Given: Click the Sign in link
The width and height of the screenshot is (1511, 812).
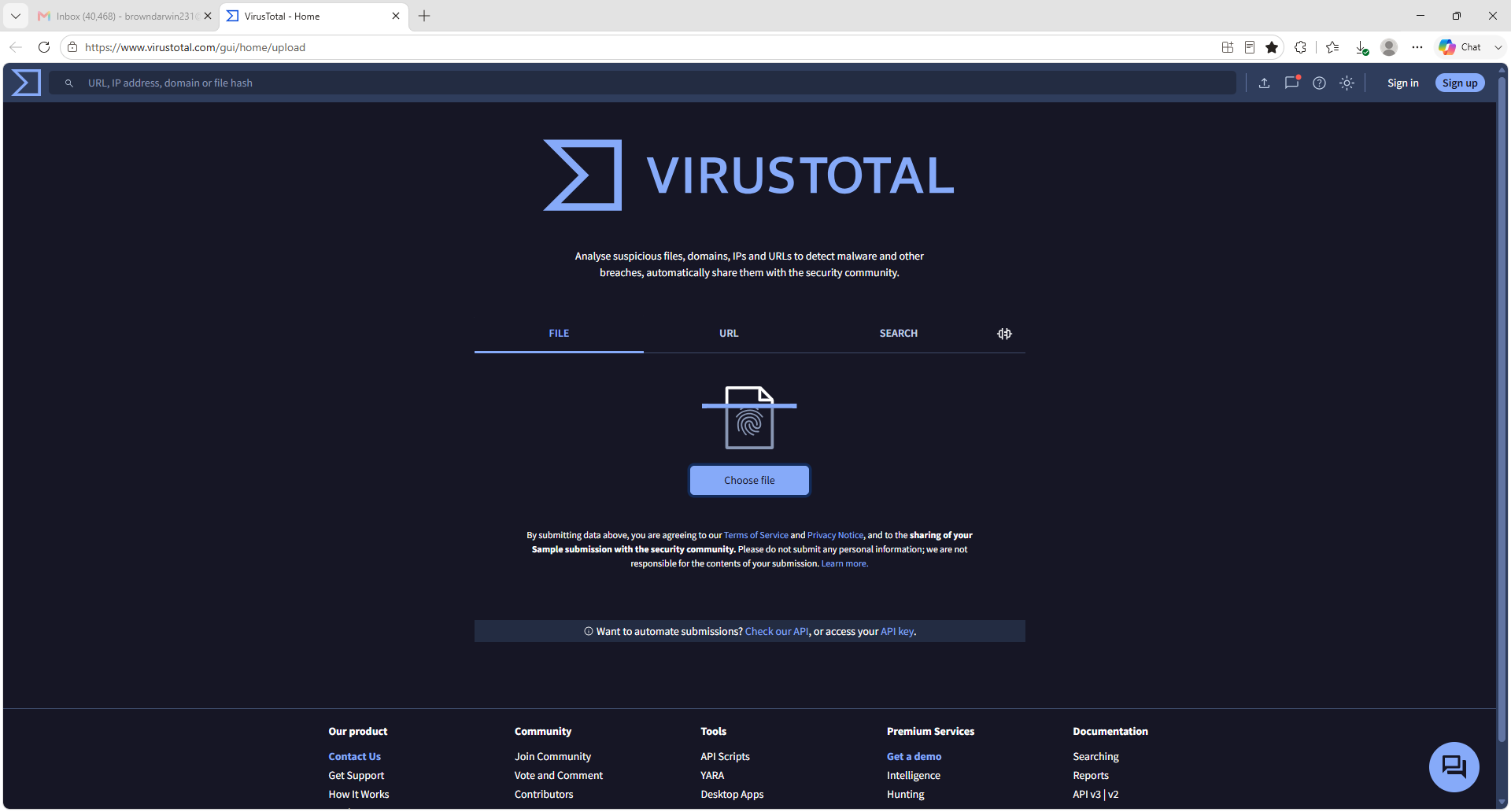Looking at the screenshot, I should tap(1402, 83).
